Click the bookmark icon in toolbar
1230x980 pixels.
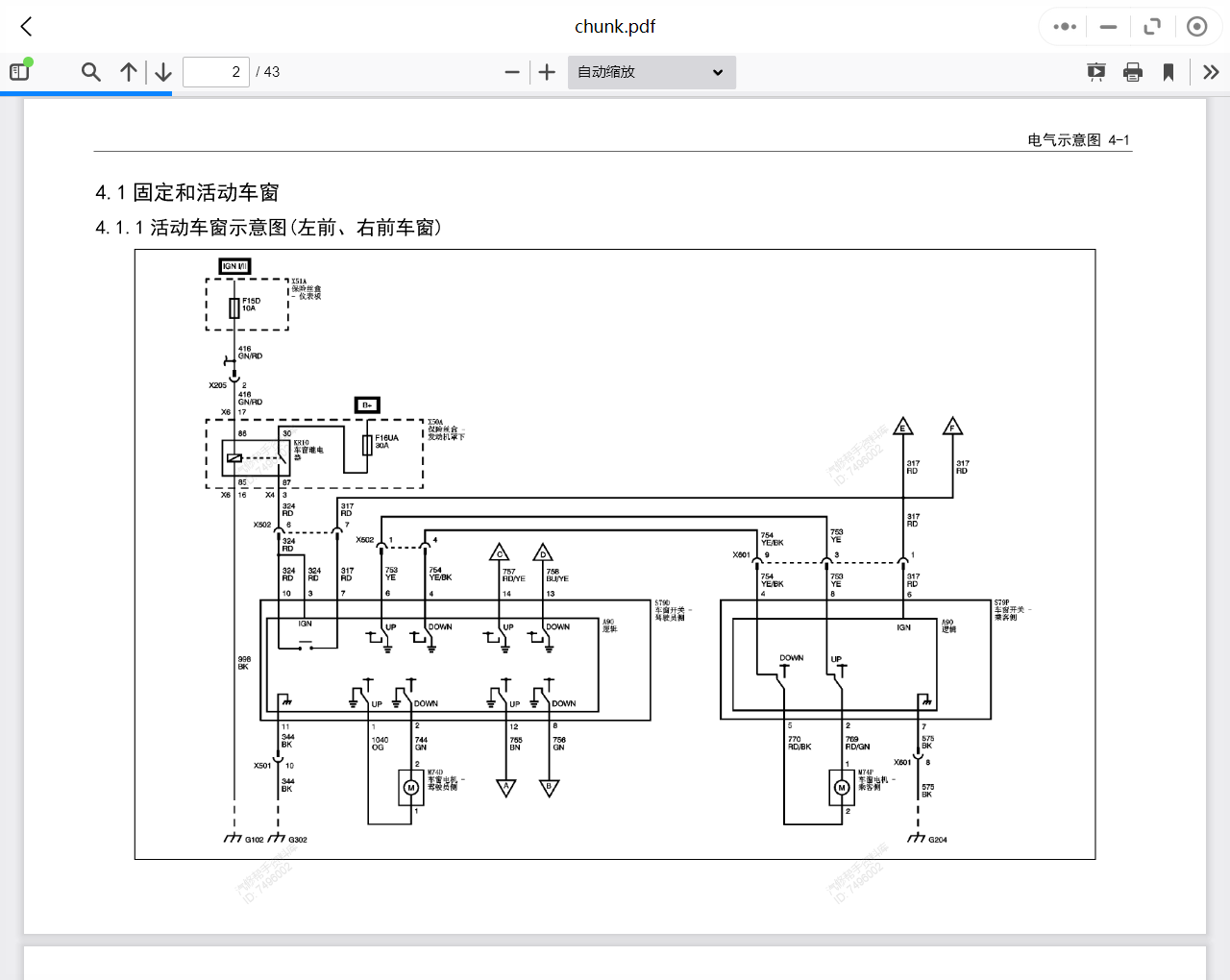pos(1168,72)
